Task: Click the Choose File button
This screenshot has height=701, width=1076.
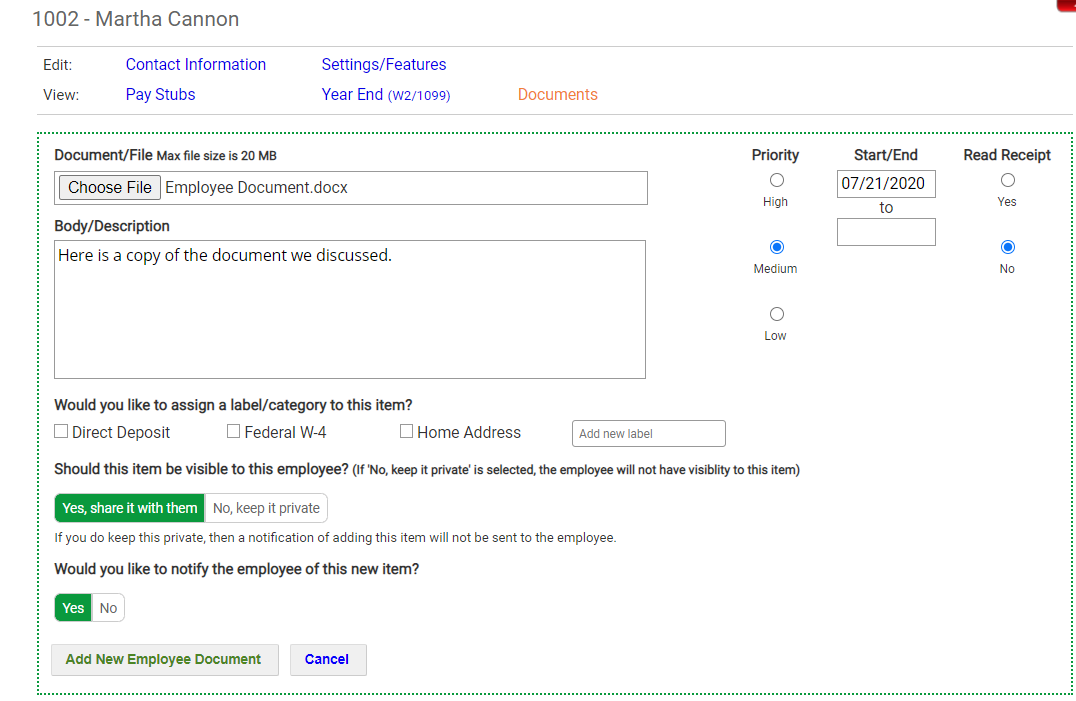Action: tap(110, 187)
